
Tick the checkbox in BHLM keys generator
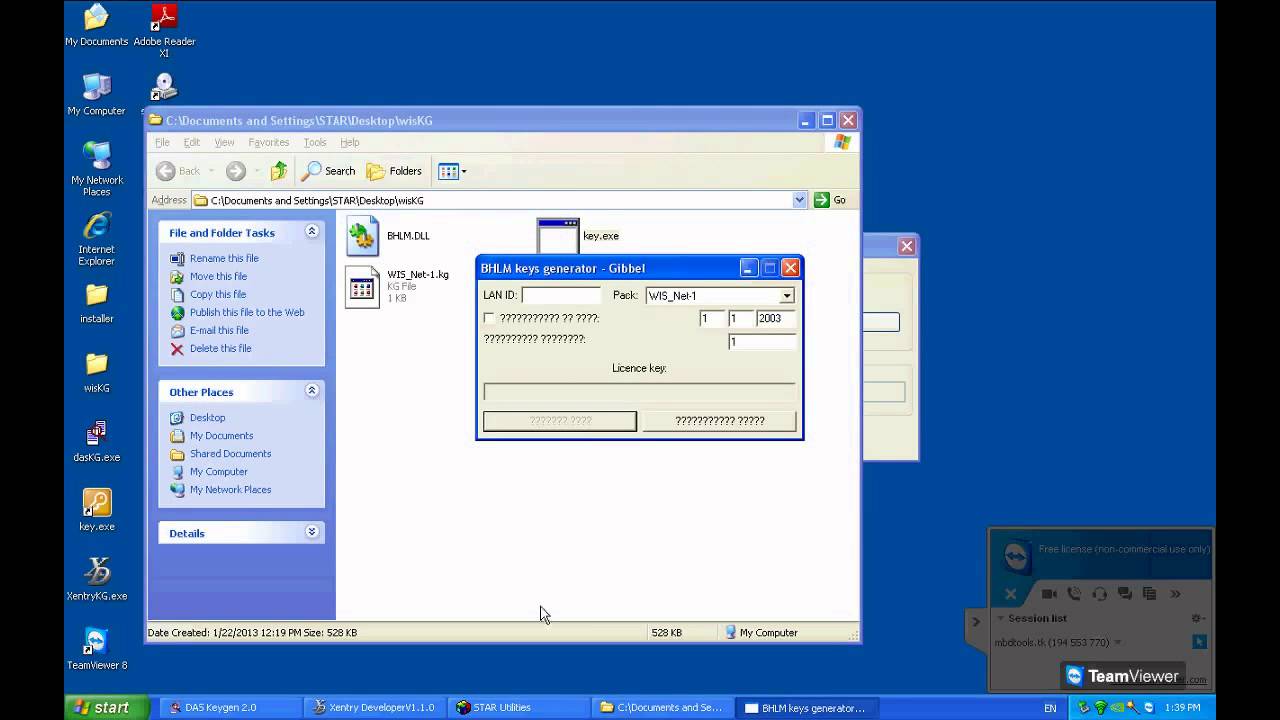pos(489,318)
